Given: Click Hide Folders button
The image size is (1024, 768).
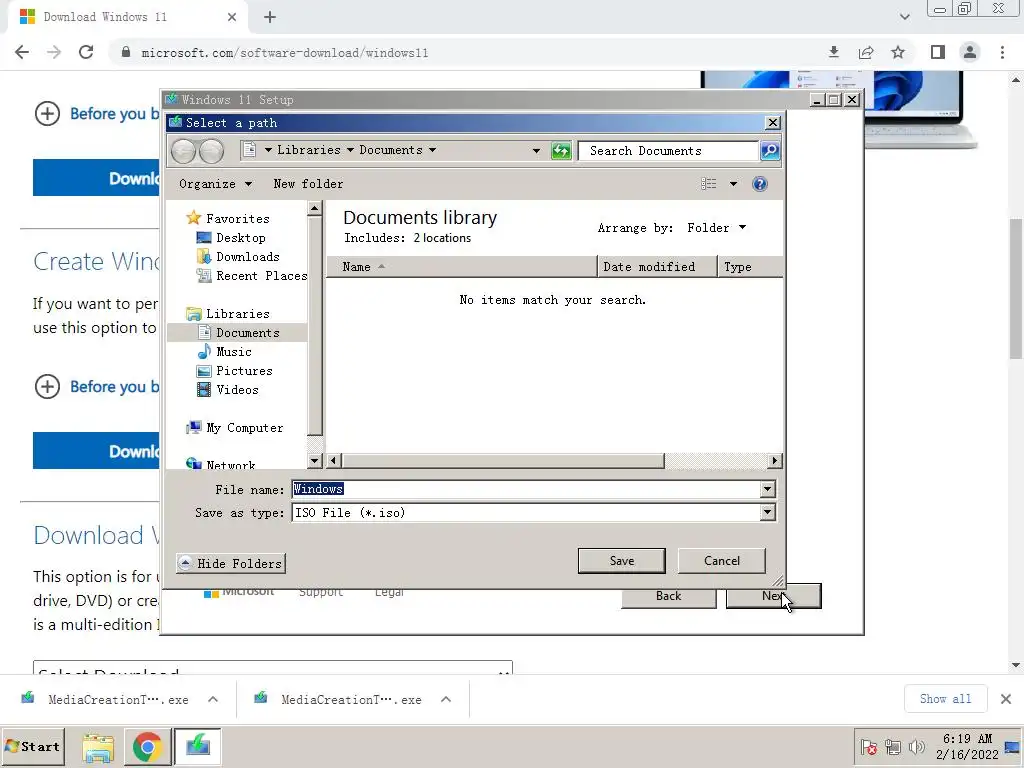Looking at the screenshot, I should pyautogui.click(x=231, y=564).
